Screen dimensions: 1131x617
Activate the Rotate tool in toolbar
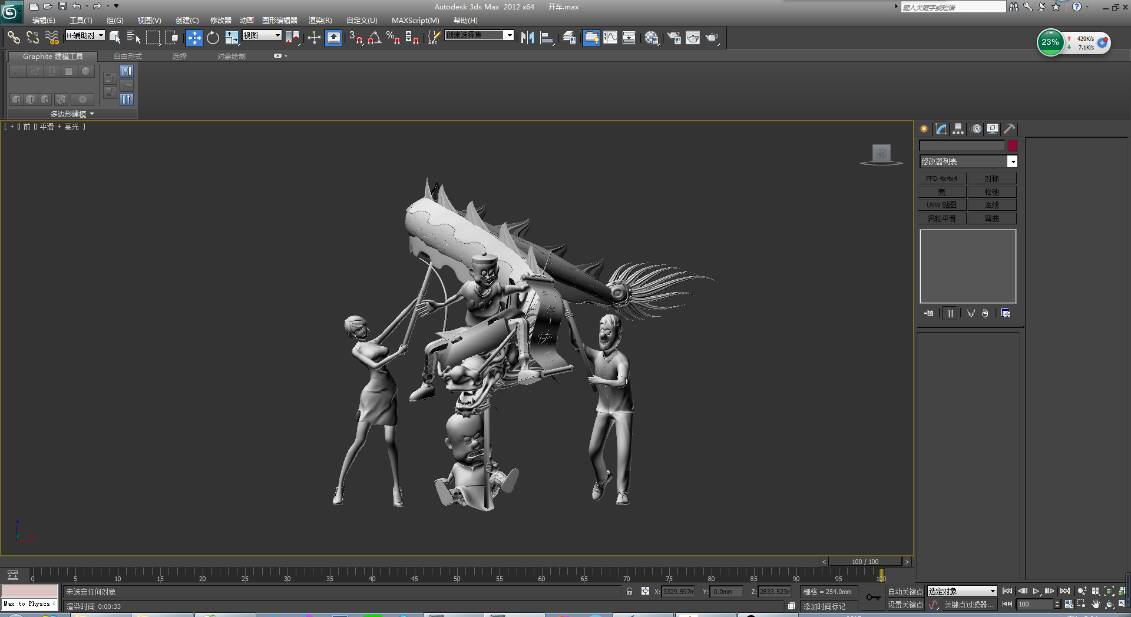212,38
